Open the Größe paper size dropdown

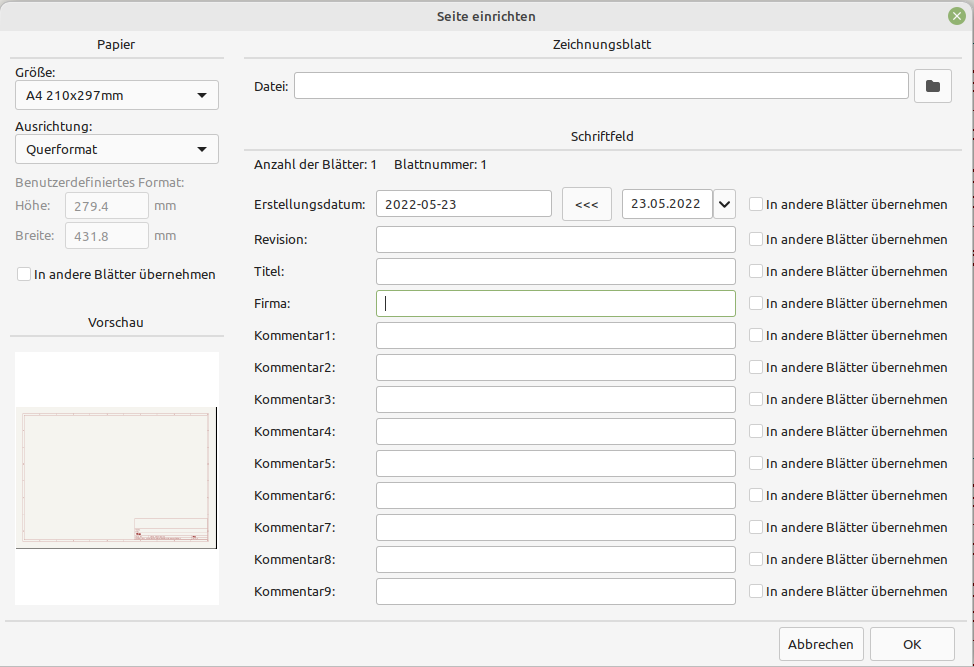point(117,95)
